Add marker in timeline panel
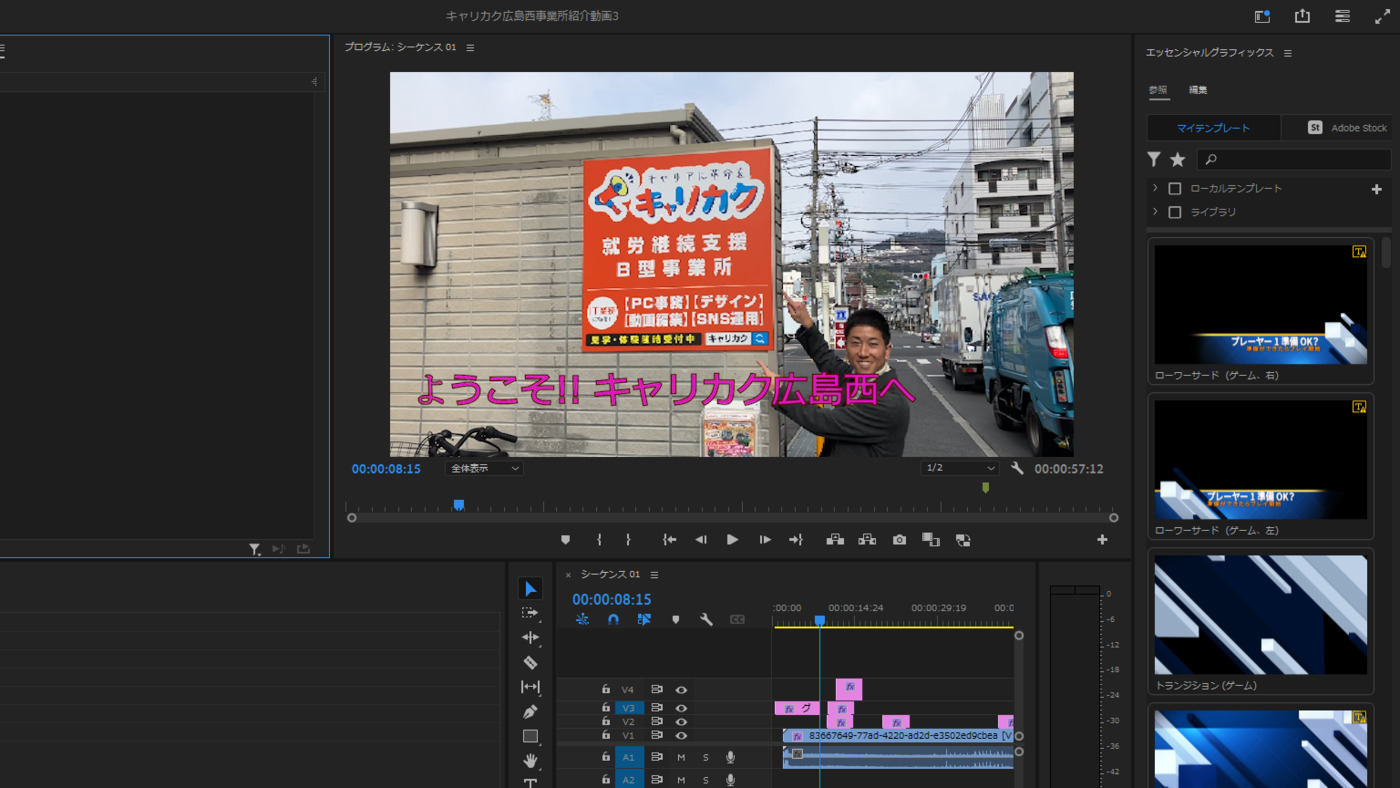The image size is (1400, 788). click(x=675, y=620)
